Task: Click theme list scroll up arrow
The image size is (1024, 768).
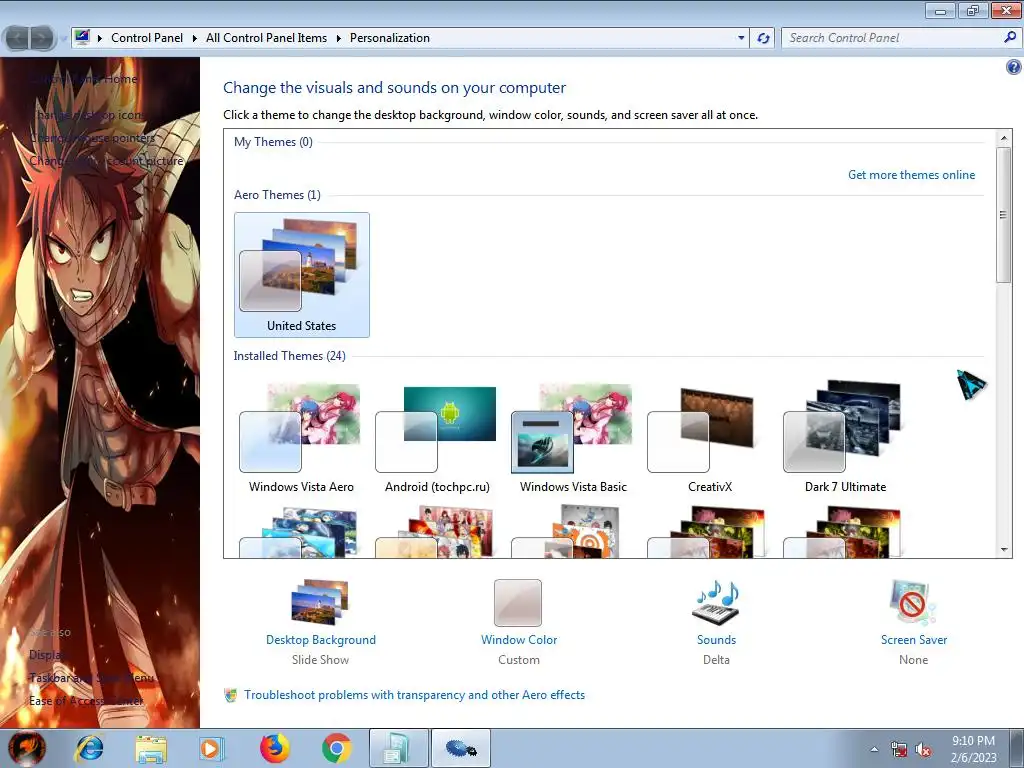Action: pyautogui.click(x=1004, y=138)
